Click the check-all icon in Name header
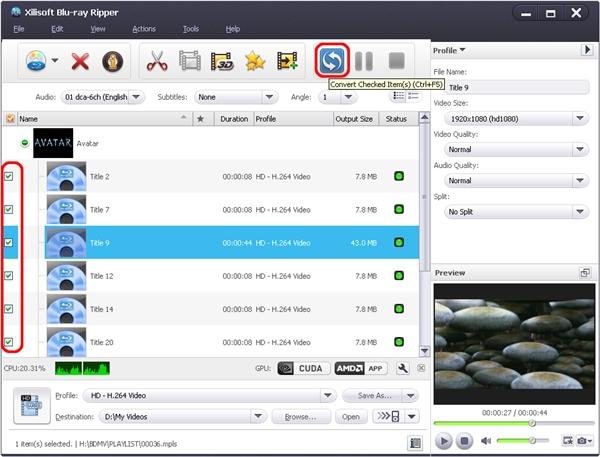The image size is (600, 457). pos(10,119)
